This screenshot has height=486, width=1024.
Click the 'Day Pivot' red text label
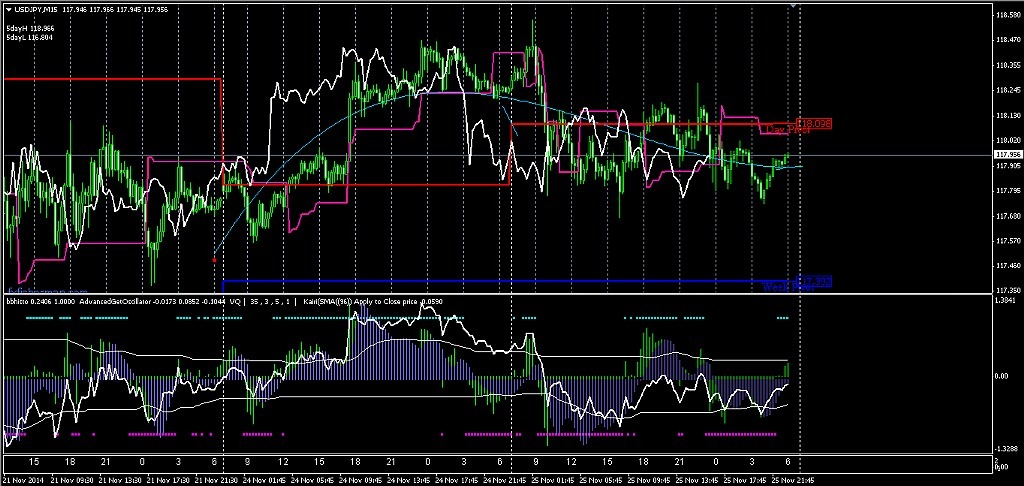point(788,130)
